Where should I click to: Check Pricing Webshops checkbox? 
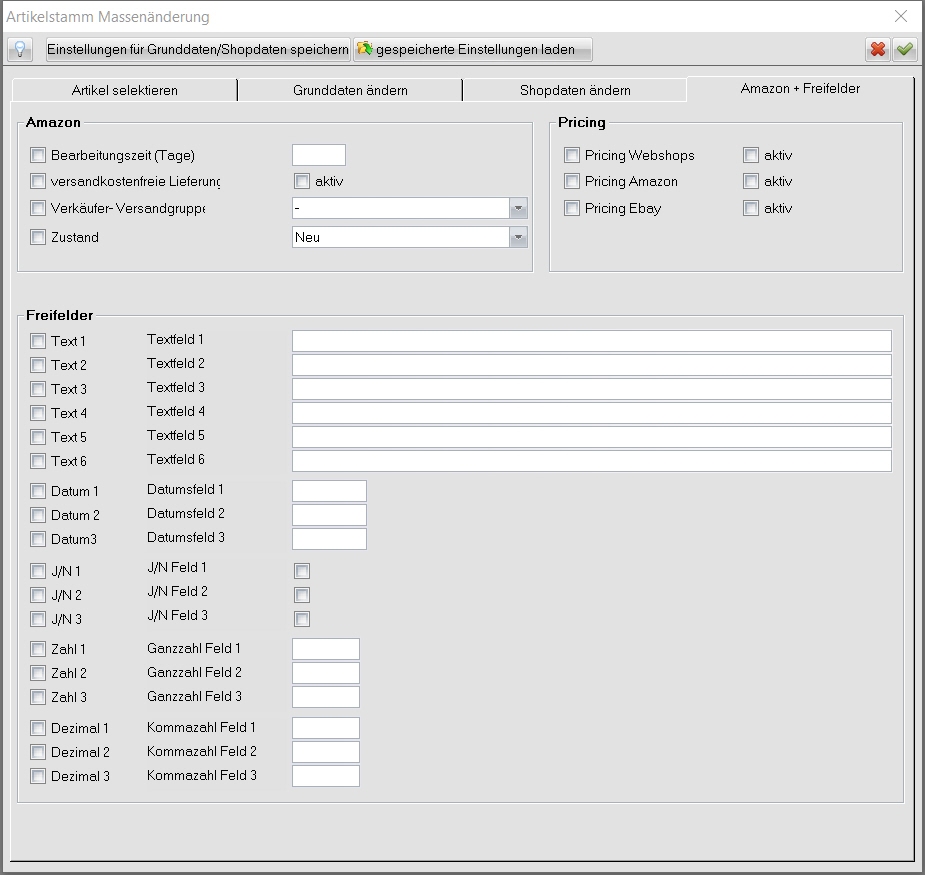point(572,155)
